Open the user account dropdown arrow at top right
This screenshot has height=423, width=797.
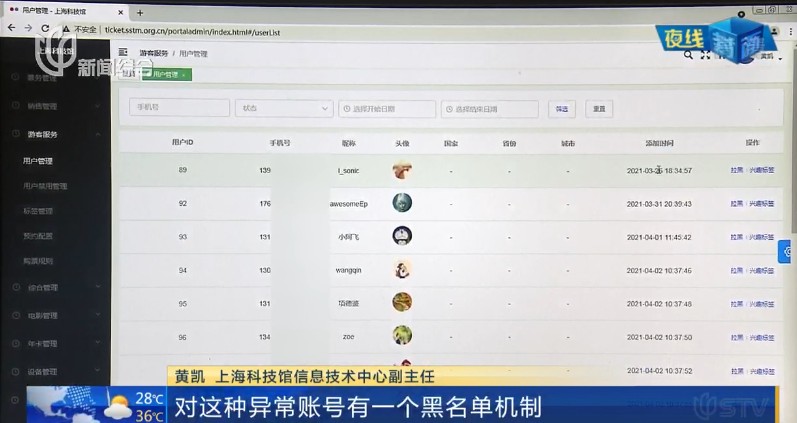pyautogui.click(x=780, y=59)
